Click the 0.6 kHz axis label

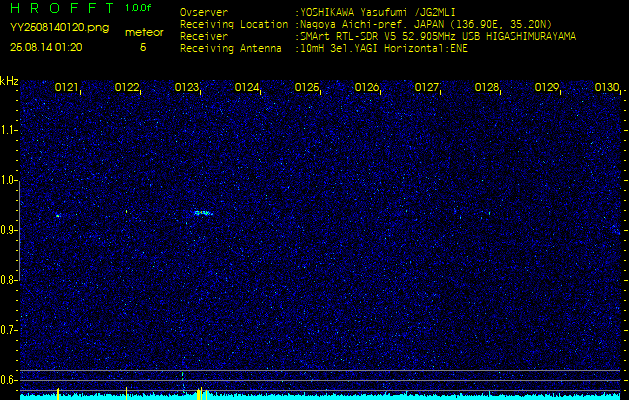(8, 380)
